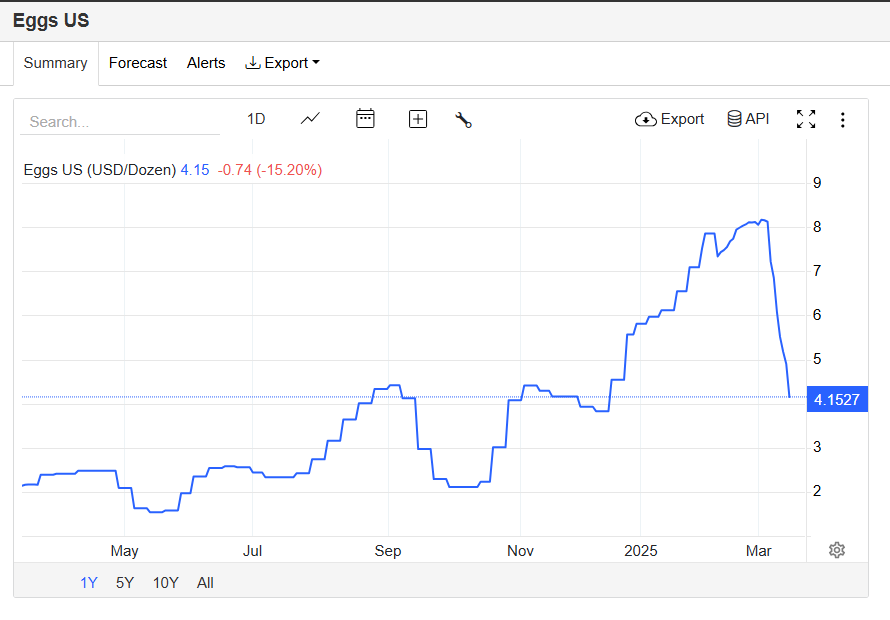The height and width of the screenshot is (620, 890).
Task: Select the 5Y time range
Action: [x=125, y=583]
